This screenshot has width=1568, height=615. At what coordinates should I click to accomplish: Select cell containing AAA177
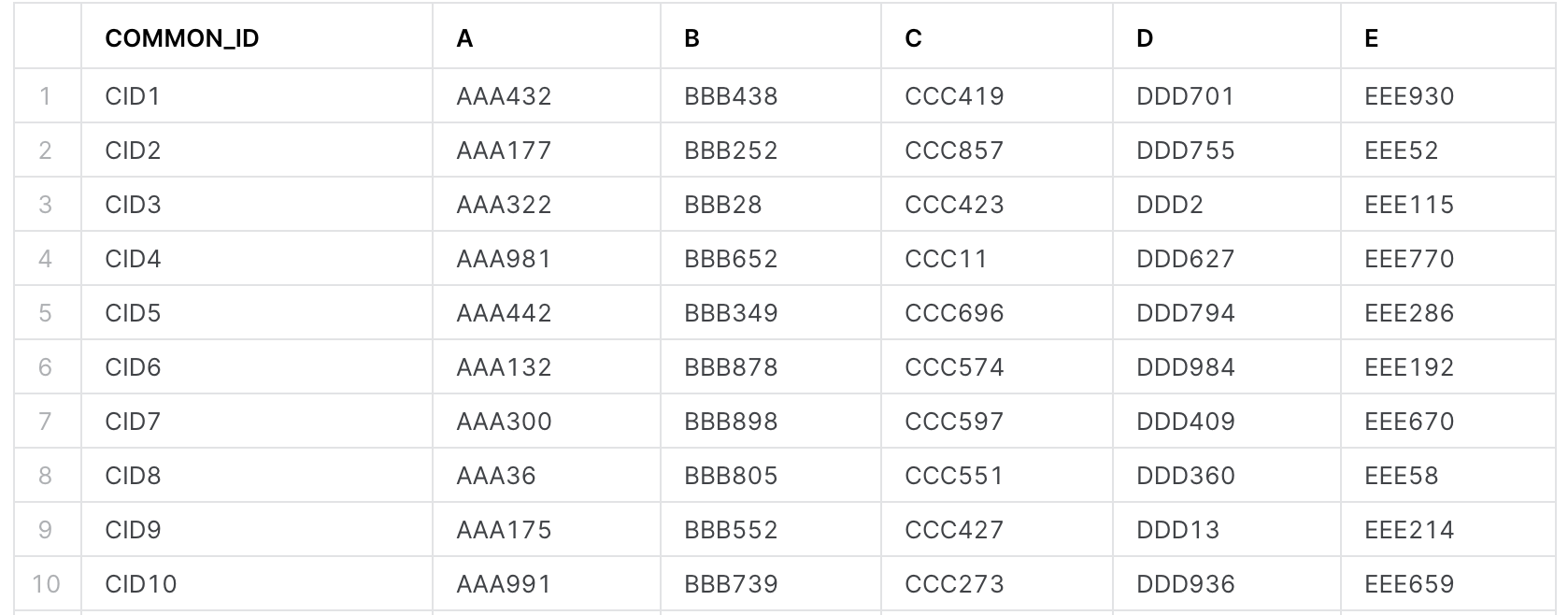click(504, 150)
